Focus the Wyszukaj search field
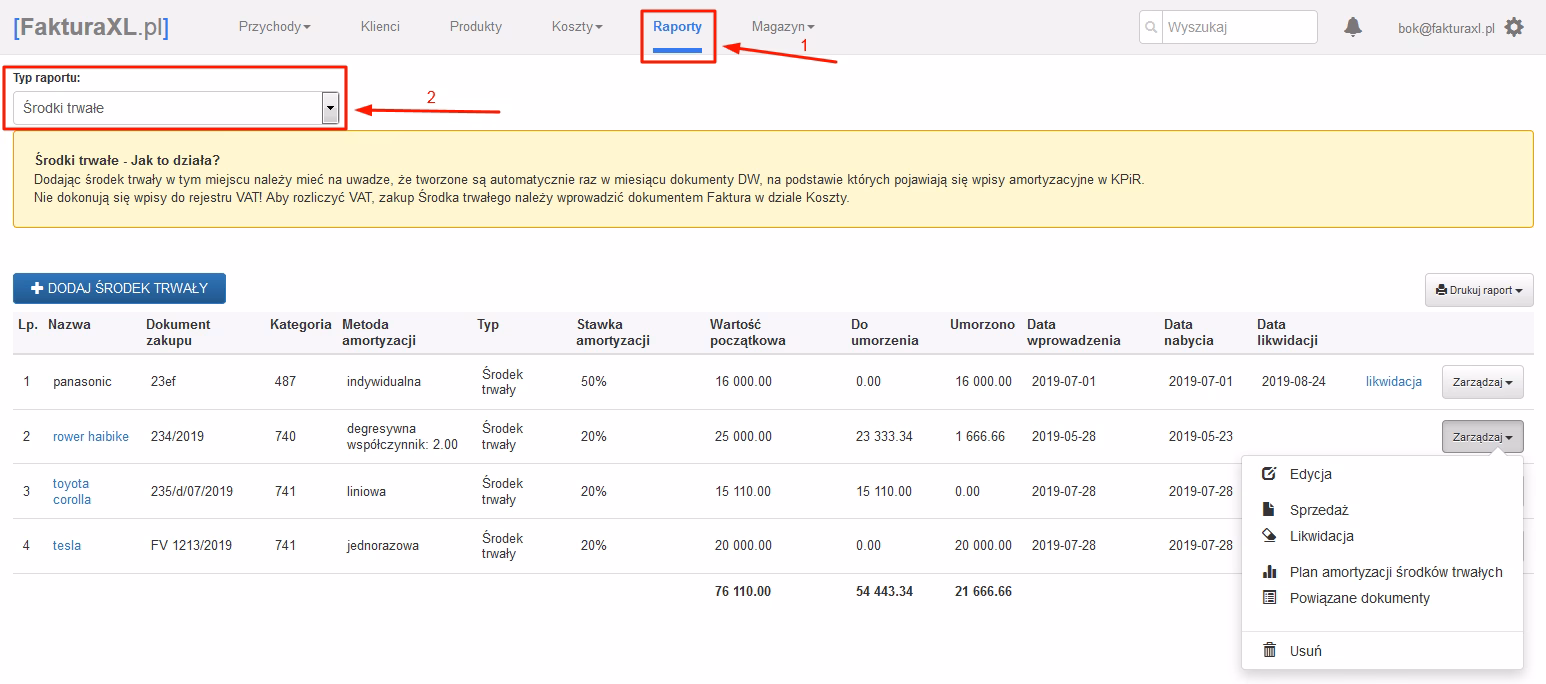Image resolution: width=1546 pixels, height=684 pixels. [1240, 27]
